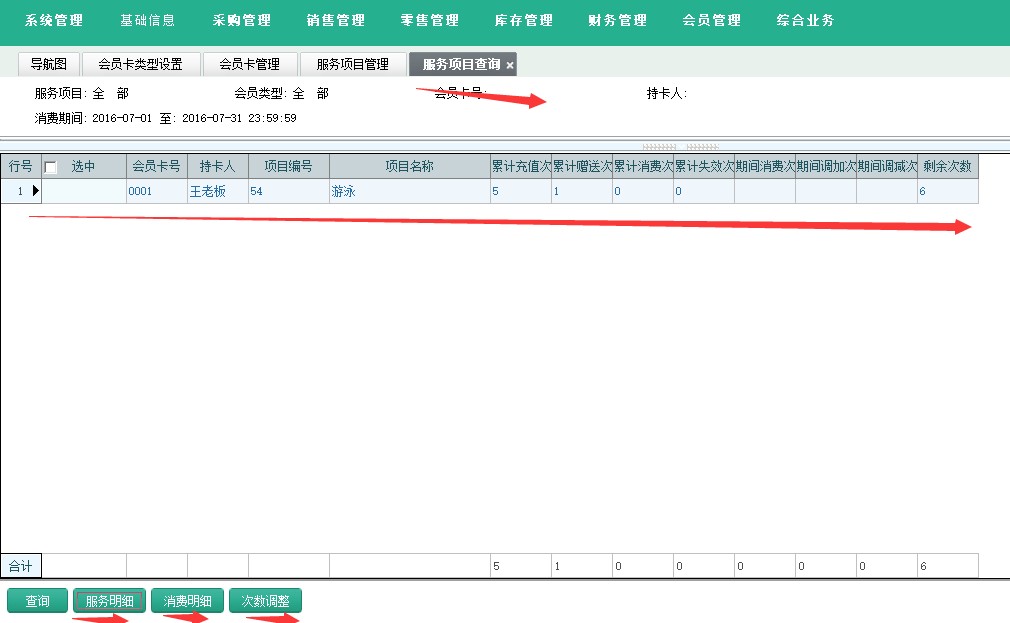
Task: Open the 库存管理 menu
Action: pos(524,21)
